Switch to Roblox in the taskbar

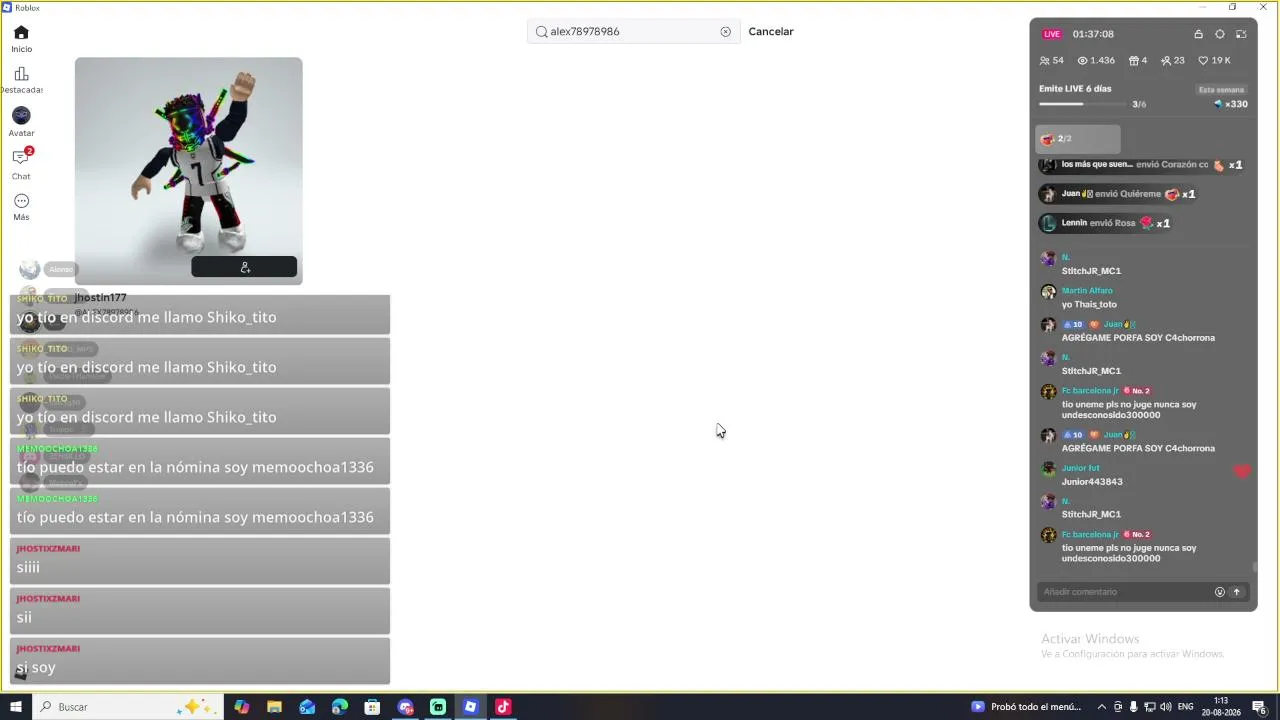470,707
